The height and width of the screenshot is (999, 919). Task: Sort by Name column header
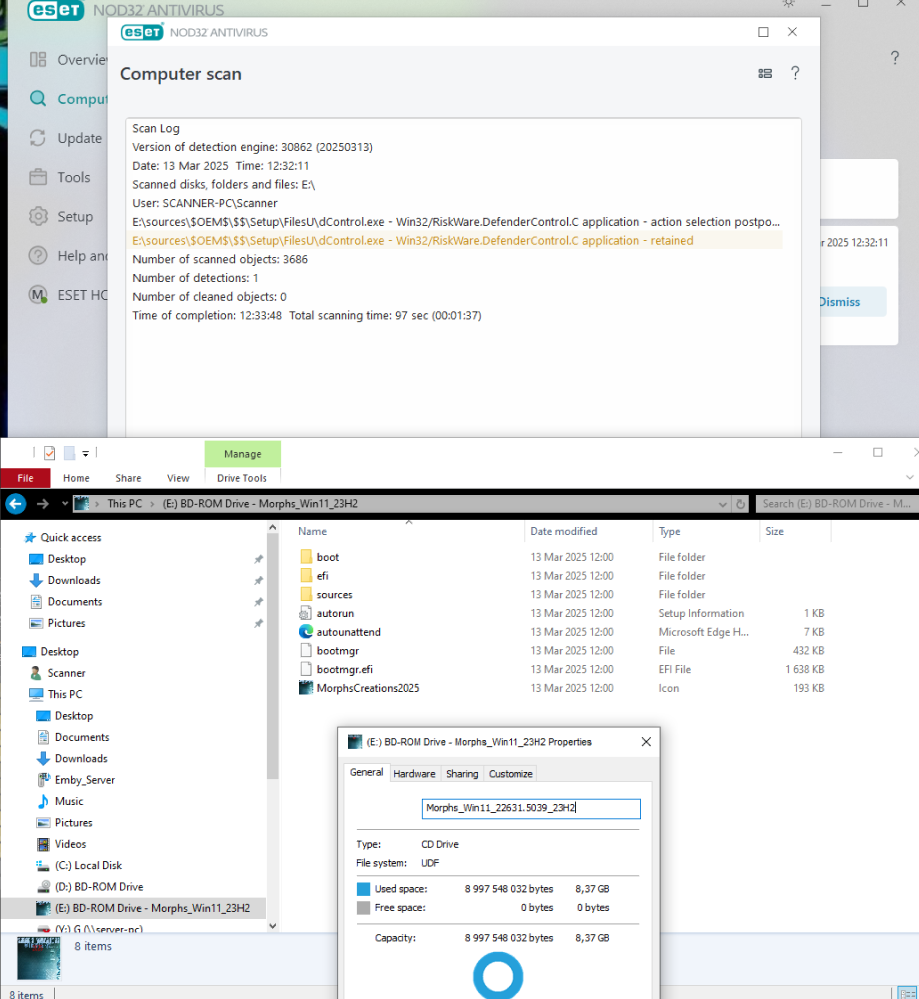[x=312, y=531]
